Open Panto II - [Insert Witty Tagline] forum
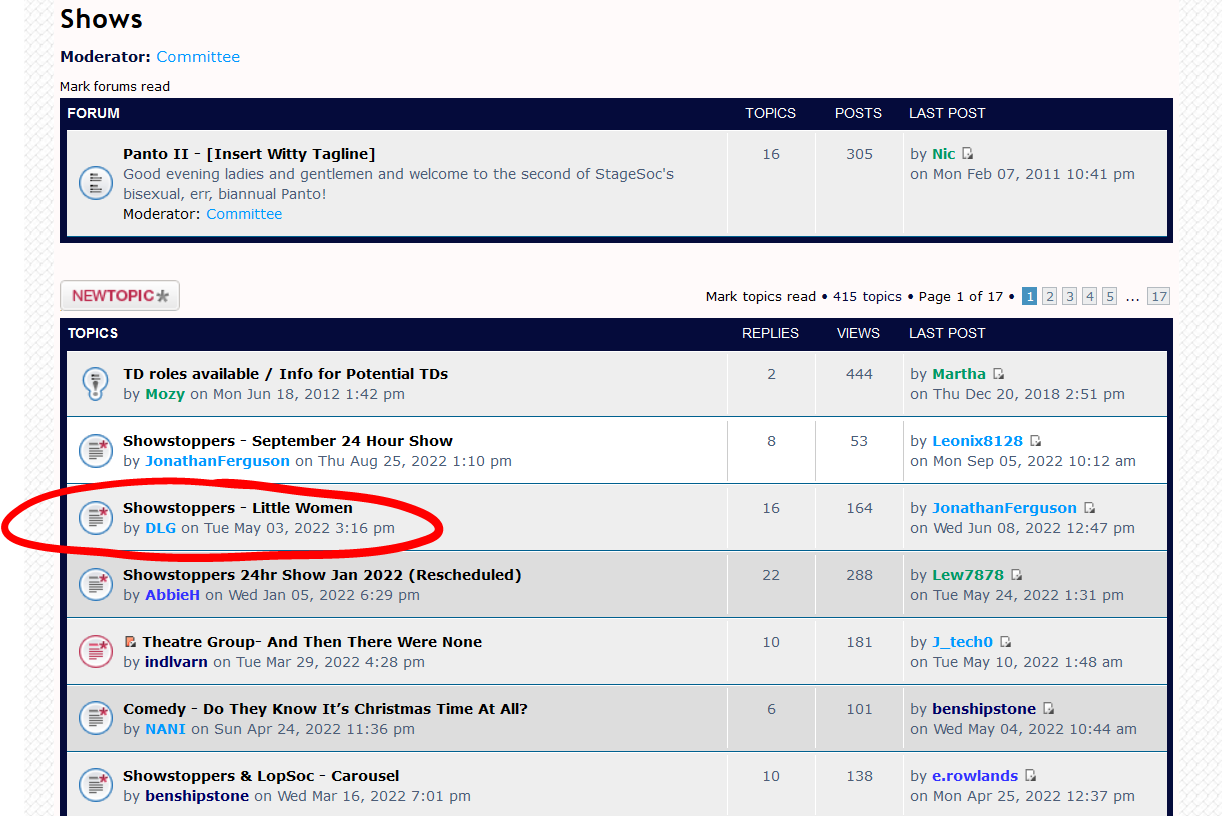The width and height of the screenshot is (1222, 816). coord(249,154)
